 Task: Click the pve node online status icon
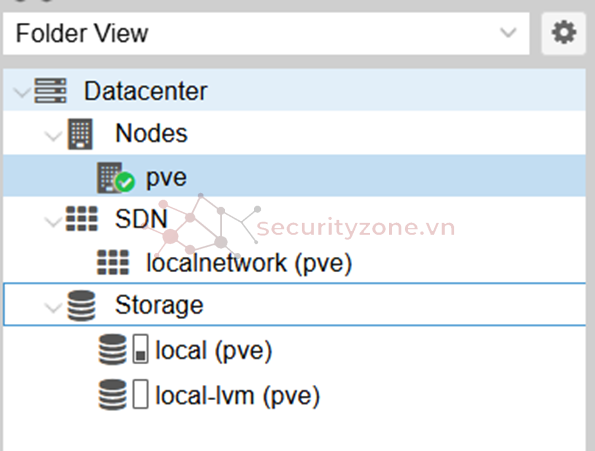124,182
